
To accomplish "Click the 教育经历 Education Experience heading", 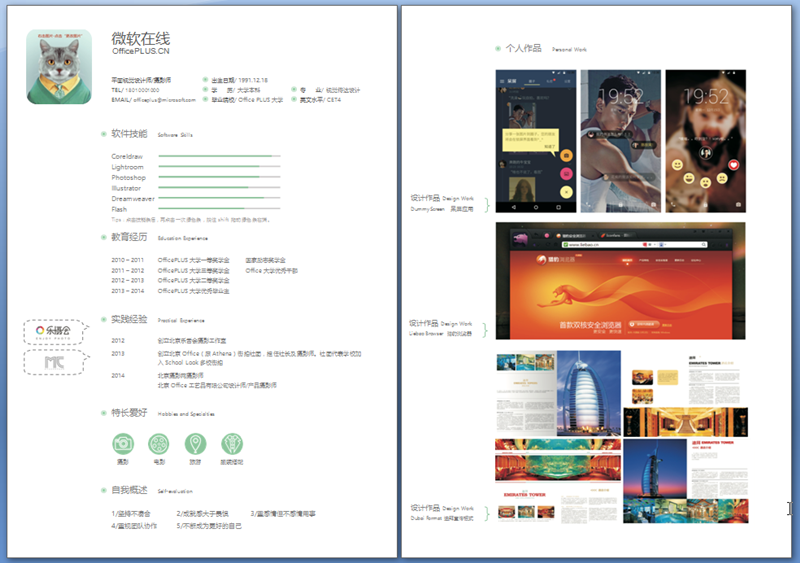I will 159,237.
